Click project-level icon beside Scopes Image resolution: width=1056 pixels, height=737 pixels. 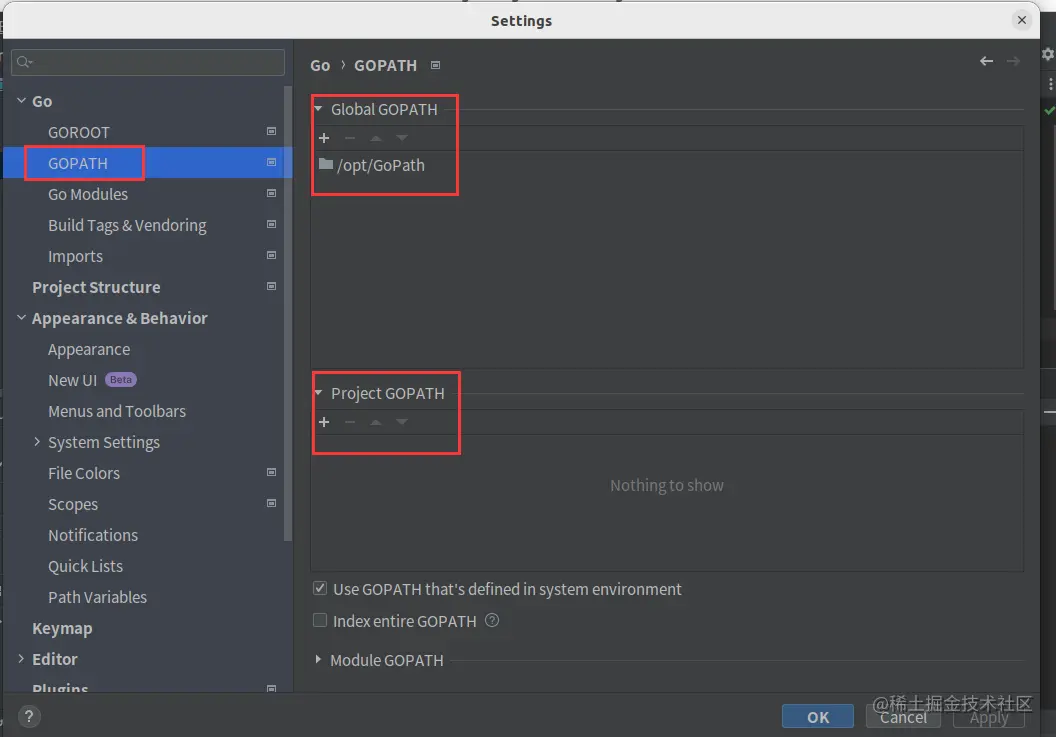click(271, 503)
